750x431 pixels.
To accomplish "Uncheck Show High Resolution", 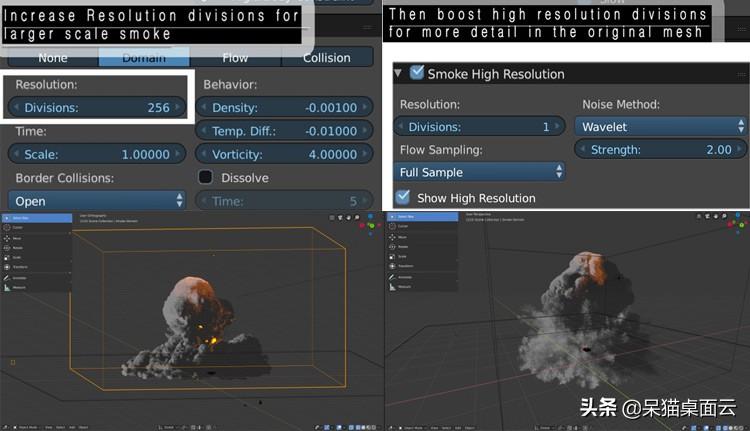I will (403, 197).
